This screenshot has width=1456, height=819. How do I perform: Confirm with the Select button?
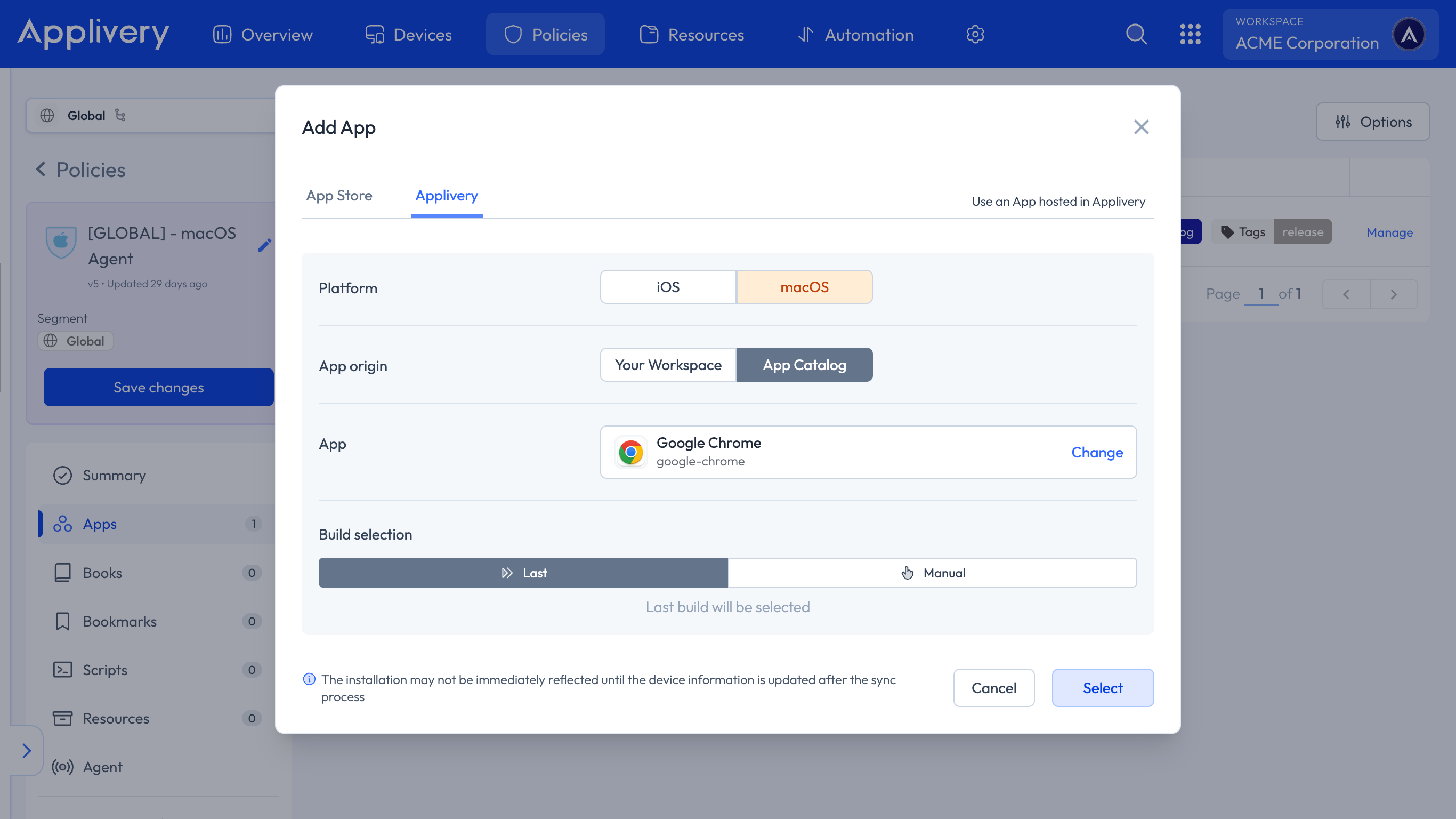(1102, 688)
